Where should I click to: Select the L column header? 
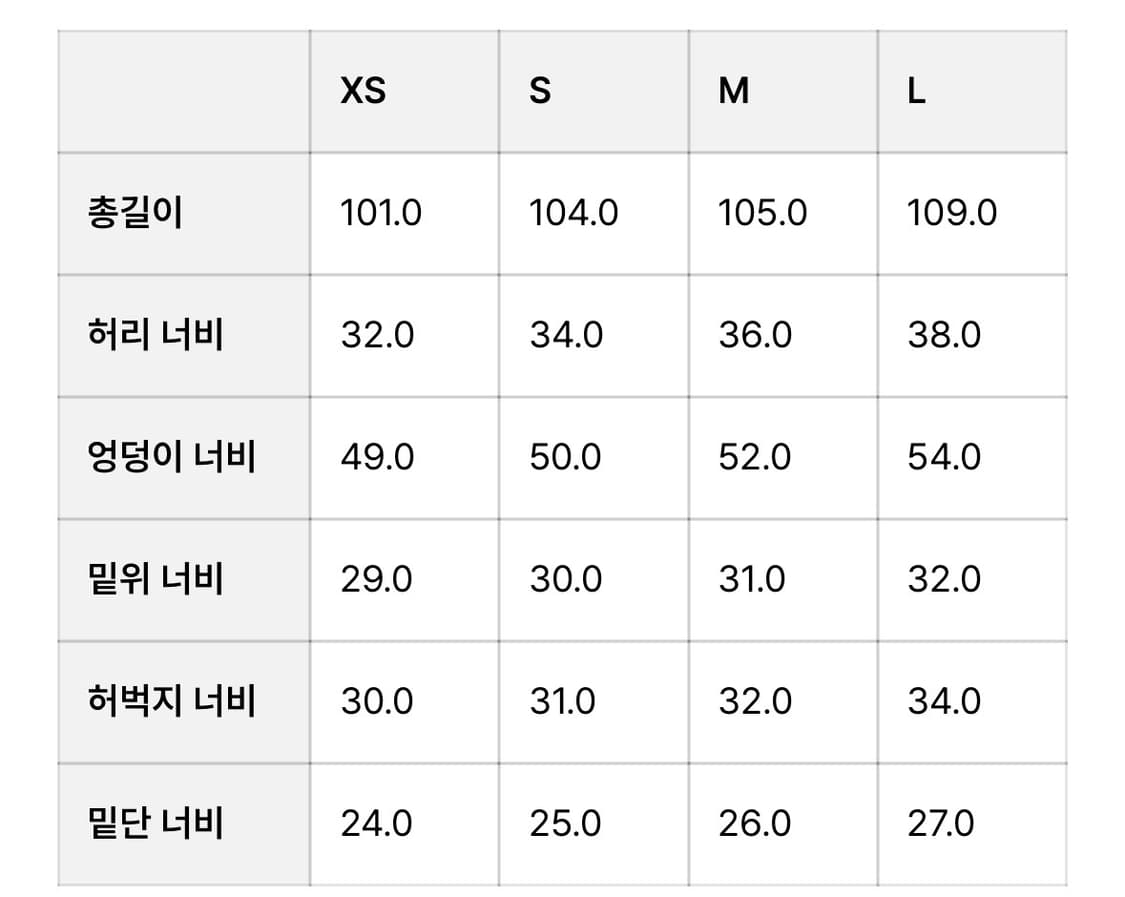[916, 92]
